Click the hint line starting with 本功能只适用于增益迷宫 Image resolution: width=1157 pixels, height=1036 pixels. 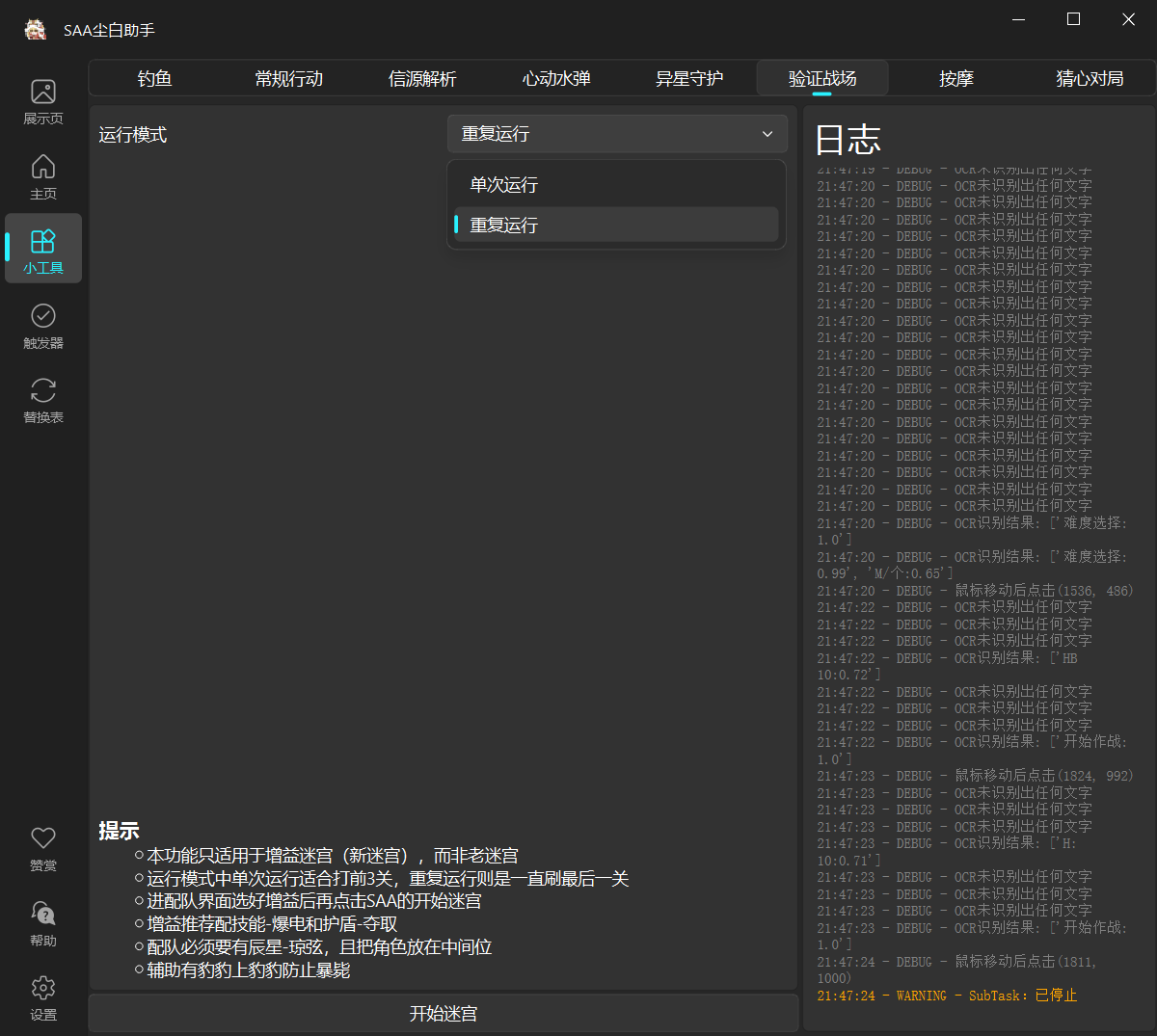(x=333, y=856)
